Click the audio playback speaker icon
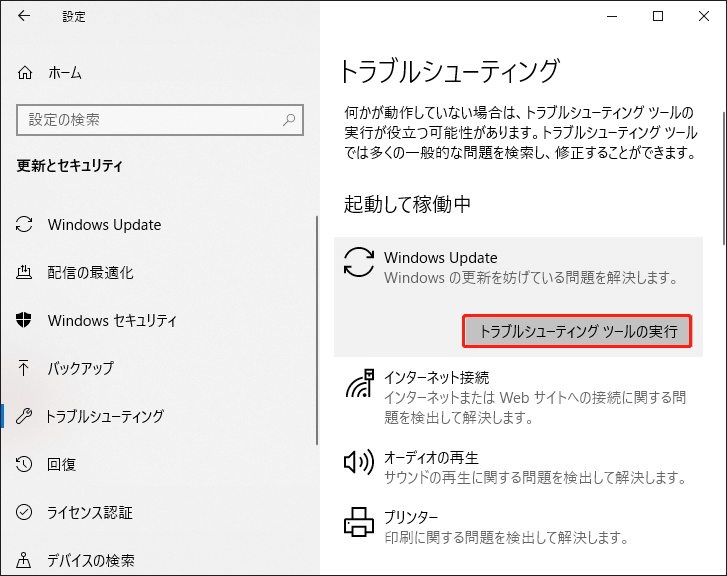Screen dimensions: 727x576 [359, 462]
